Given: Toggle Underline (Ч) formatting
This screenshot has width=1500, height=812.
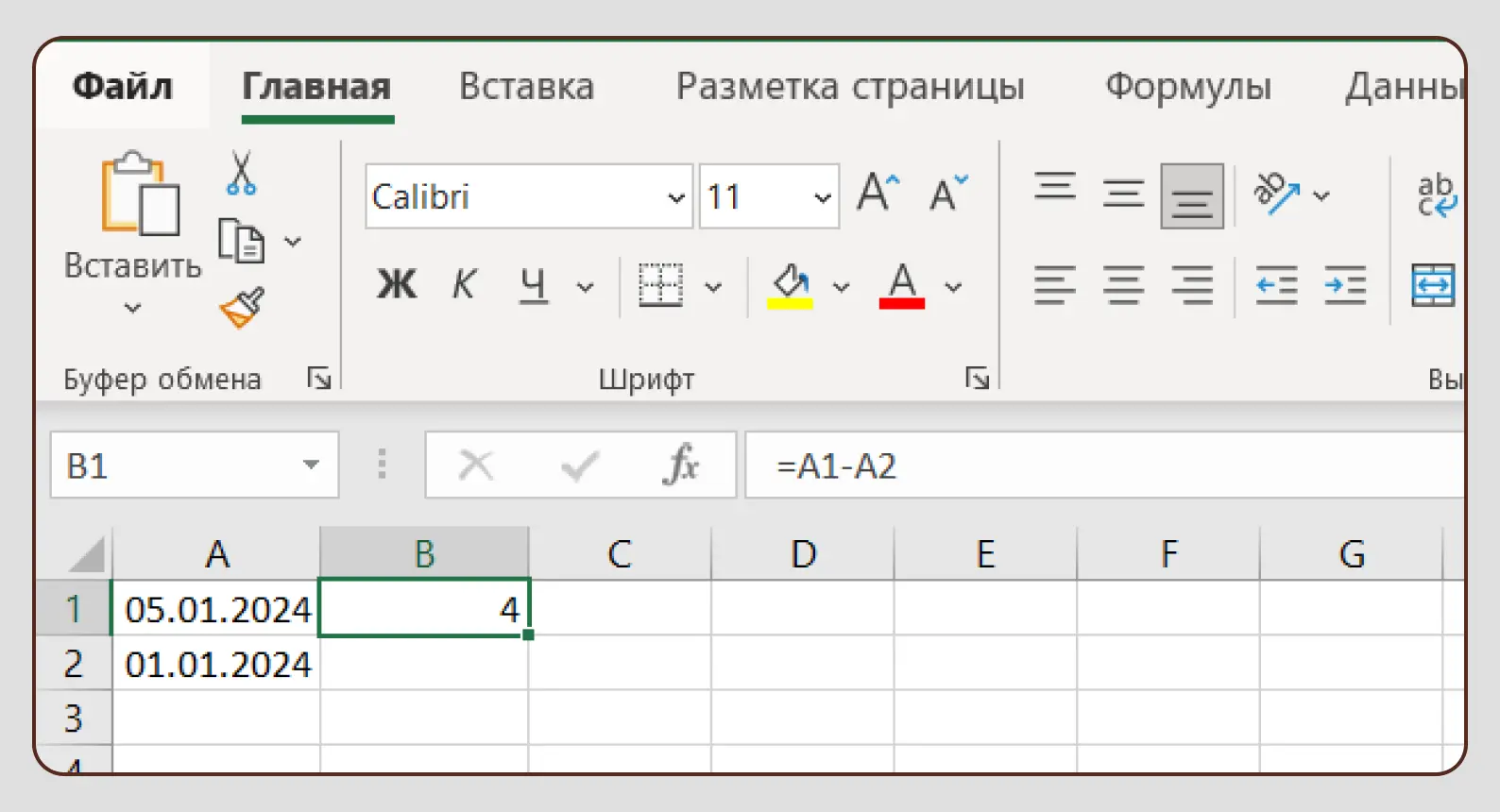Looking at the screenshot, I should click(533, 284).
